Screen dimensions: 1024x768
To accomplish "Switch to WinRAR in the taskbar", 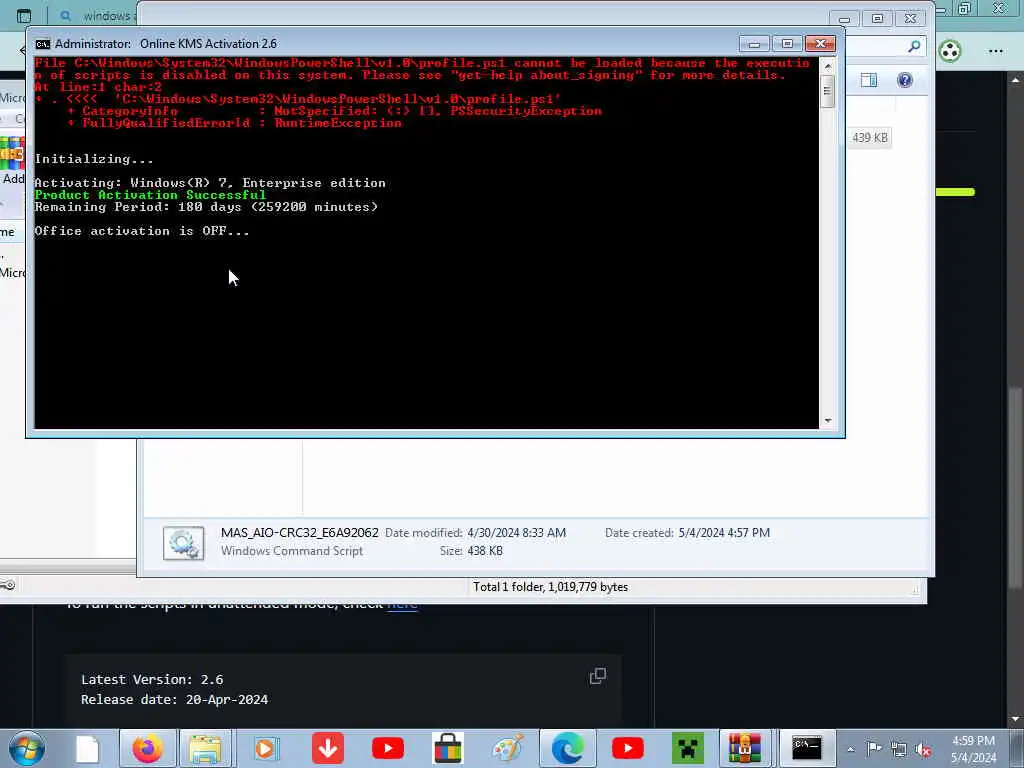I will pos(745,748).
